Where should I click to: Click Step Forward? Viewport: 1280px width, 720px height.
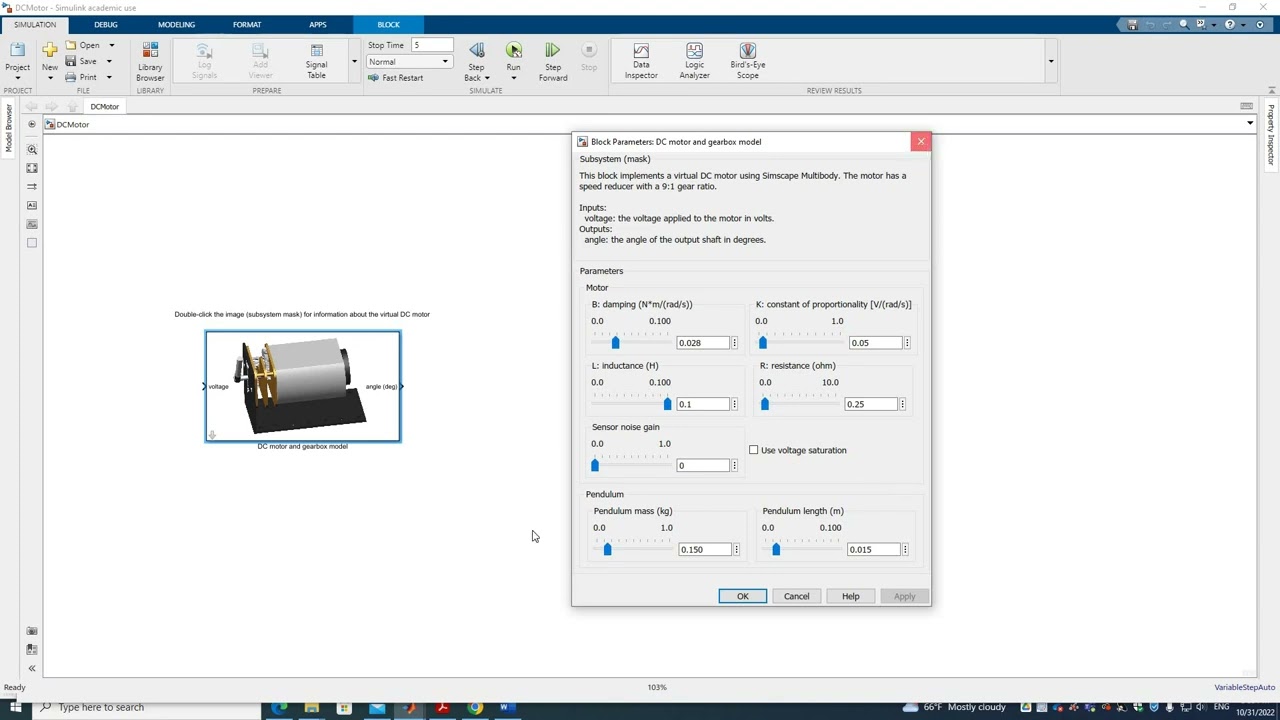[553, 61]
